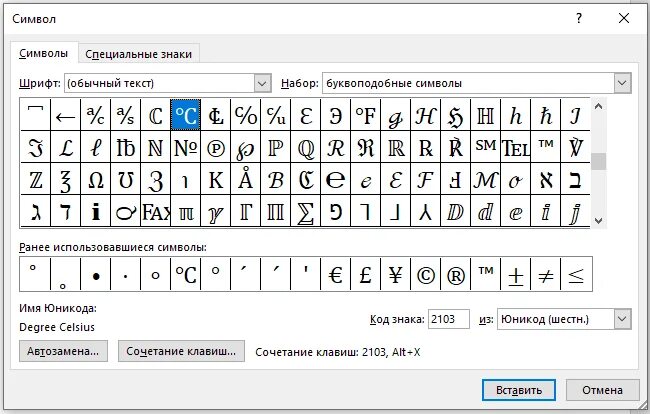Image resolution: width=650 pixels, height=414 pixels.
Task: Focus the Код знака input field
Action: click(449, 319)
